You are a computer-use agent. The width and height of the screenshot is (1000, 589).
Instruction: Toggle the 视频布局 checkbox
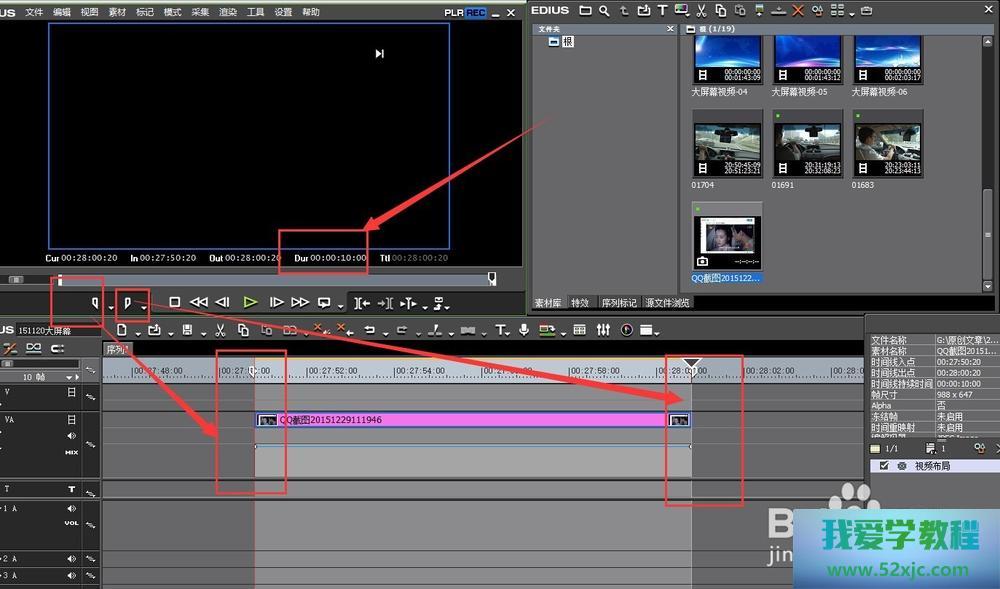[884, 466]
